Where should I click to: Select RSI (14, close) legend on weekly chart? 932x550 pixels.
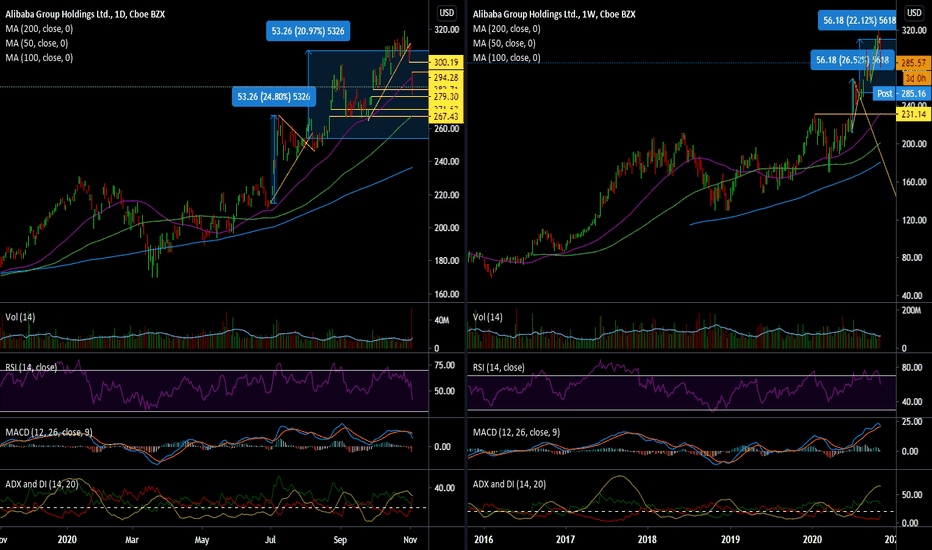499,367
